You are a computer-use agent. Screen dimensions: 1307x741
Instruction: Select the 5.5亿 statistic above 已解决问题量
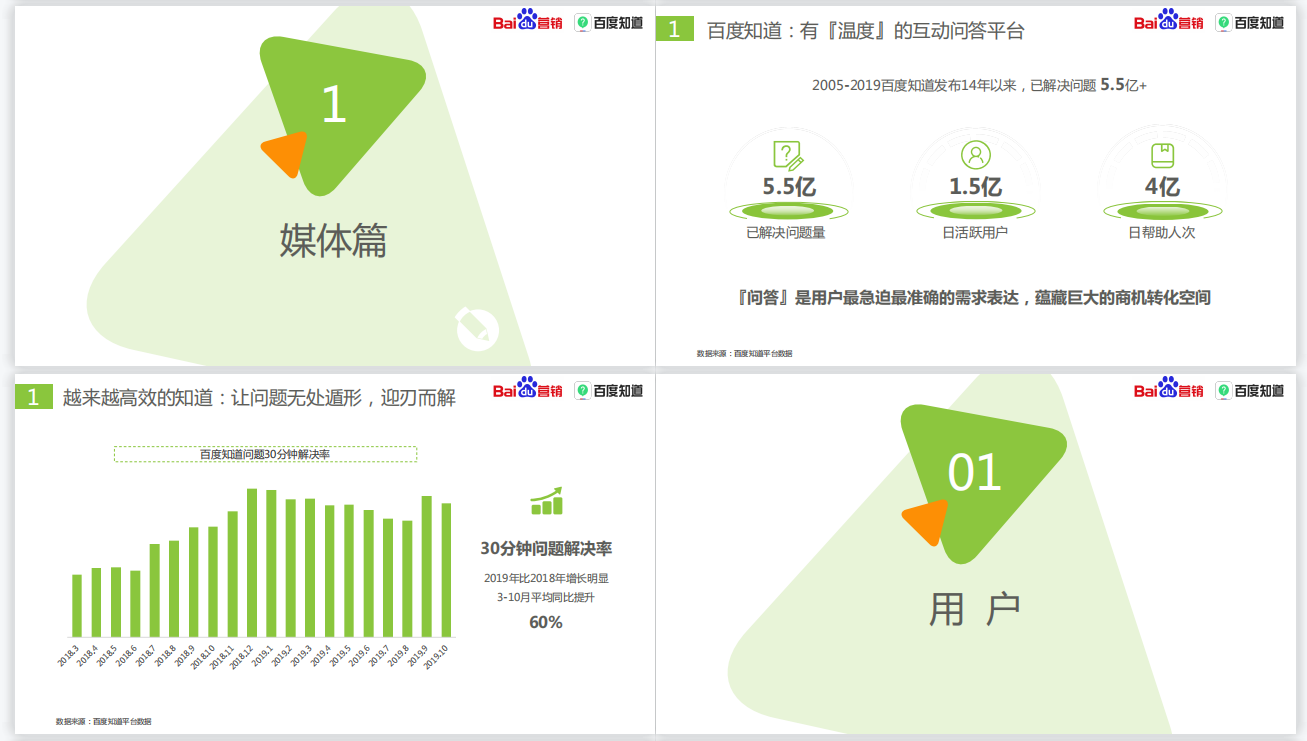point(790,186)
